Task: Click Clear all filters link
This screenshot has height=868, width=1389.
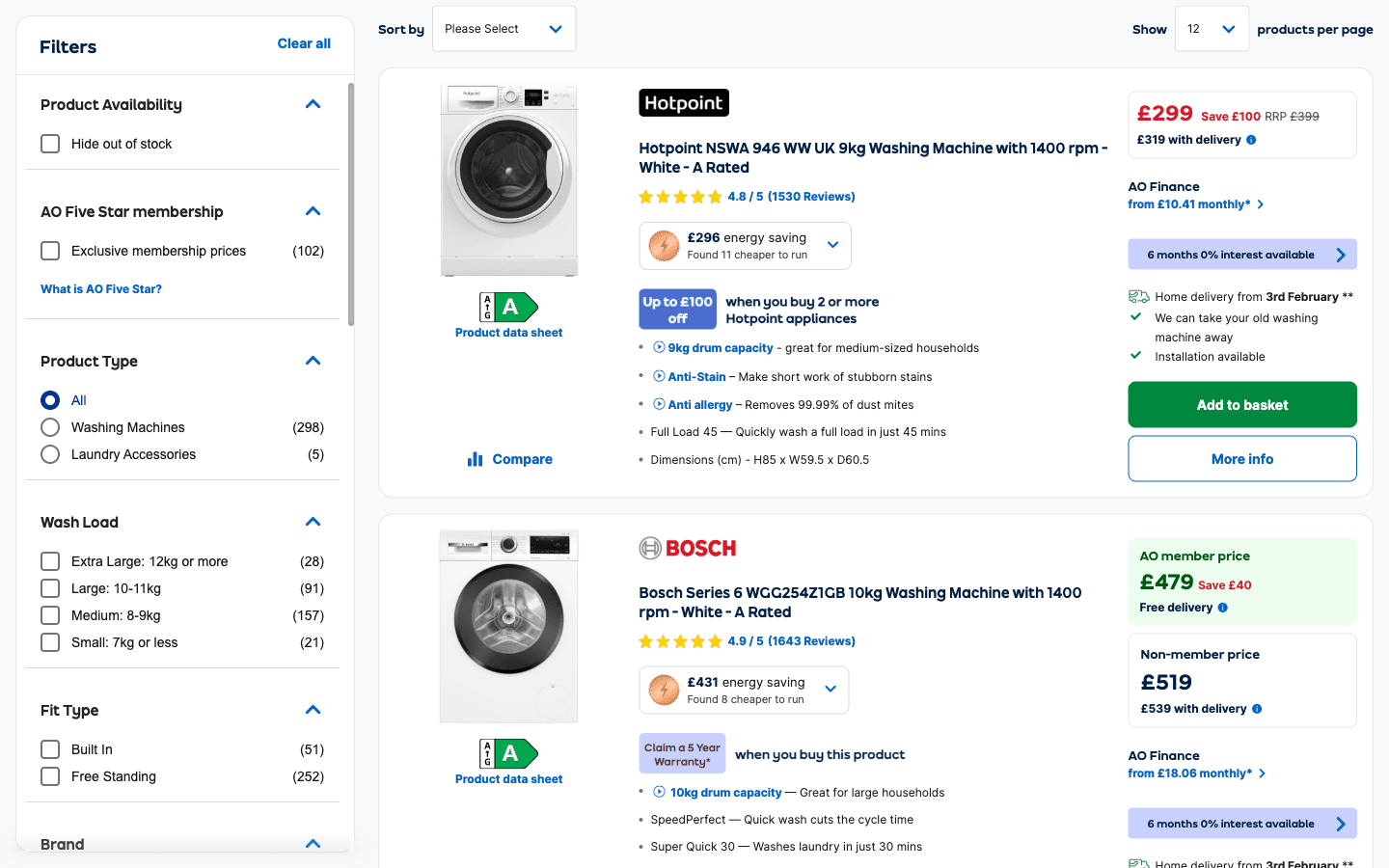Action: 304,43
